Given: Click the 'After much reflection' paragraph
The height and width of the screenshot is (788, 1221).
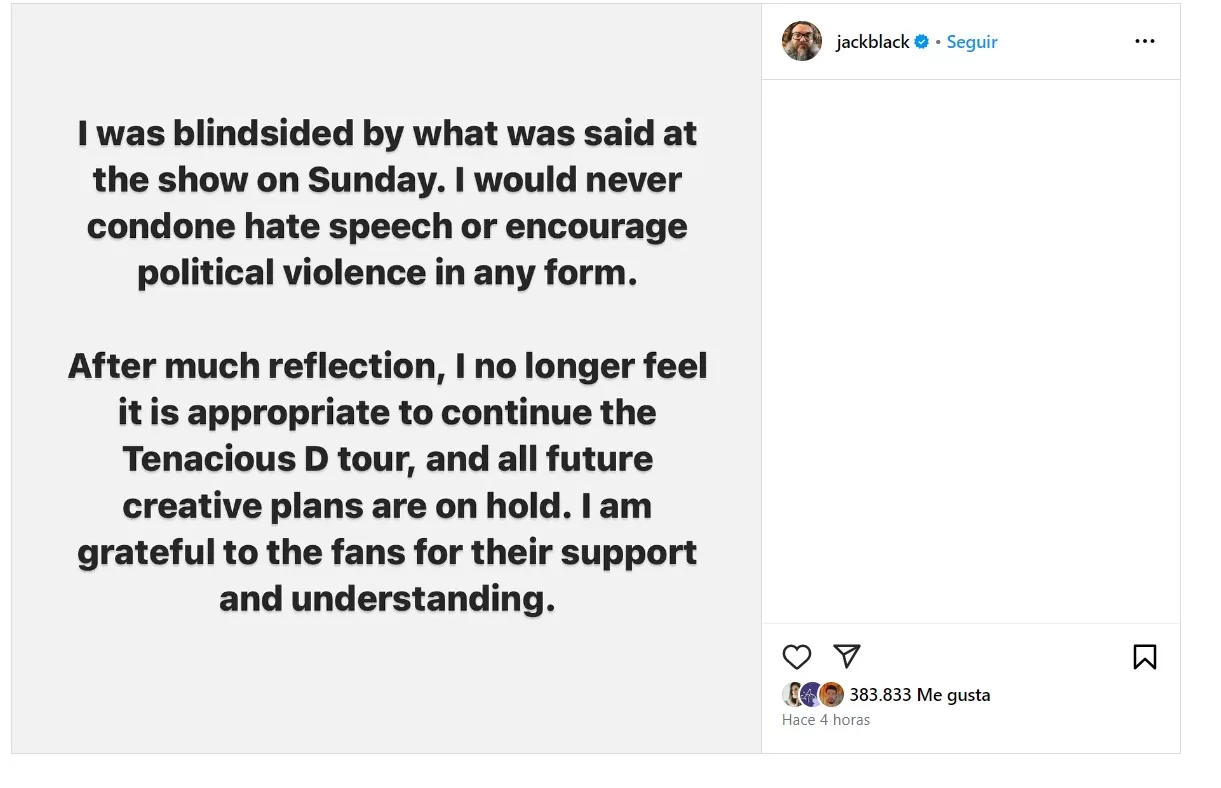Looking at the screenshot, I should [387, 482].
